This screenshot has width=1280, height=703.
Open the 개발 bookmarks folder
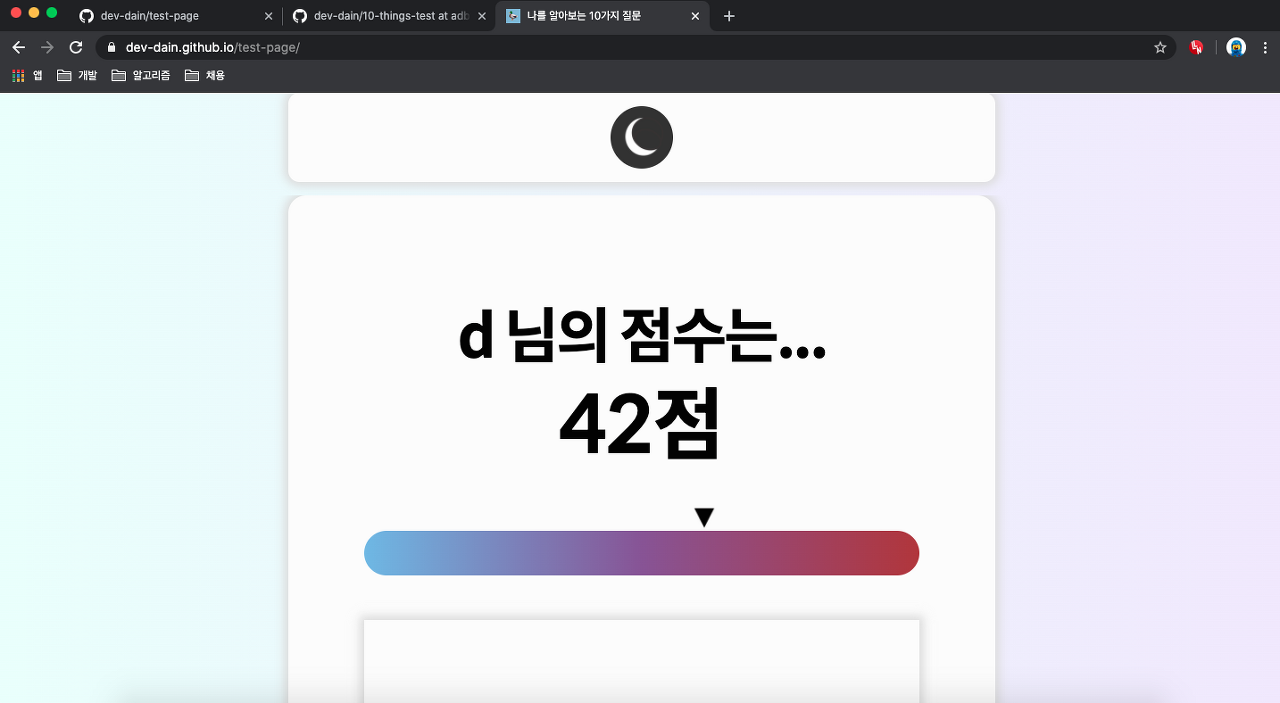(77, 75)
